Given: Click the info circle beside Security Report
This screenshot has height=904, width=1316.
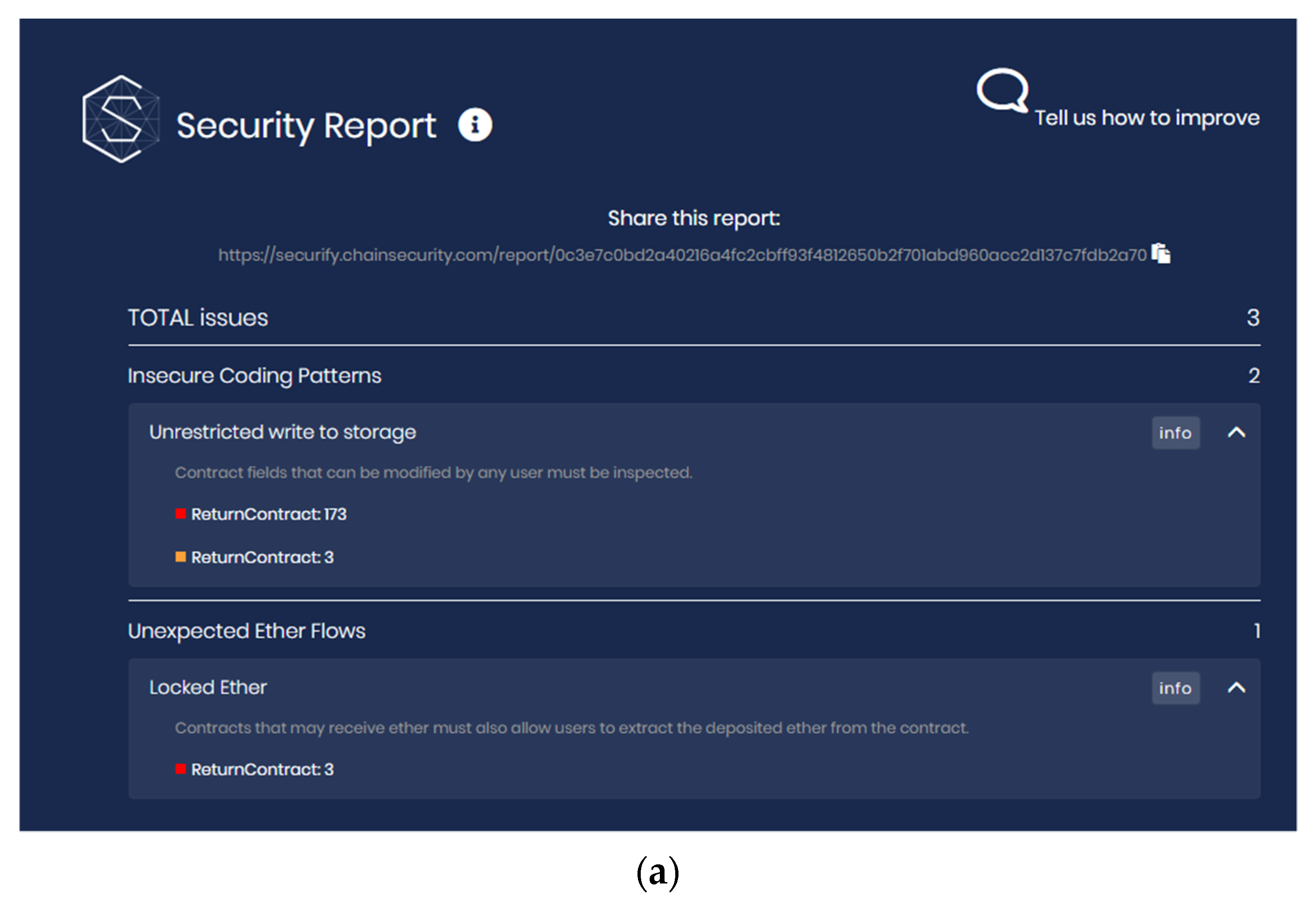Looking at the screenshot, I should (474, 124).
